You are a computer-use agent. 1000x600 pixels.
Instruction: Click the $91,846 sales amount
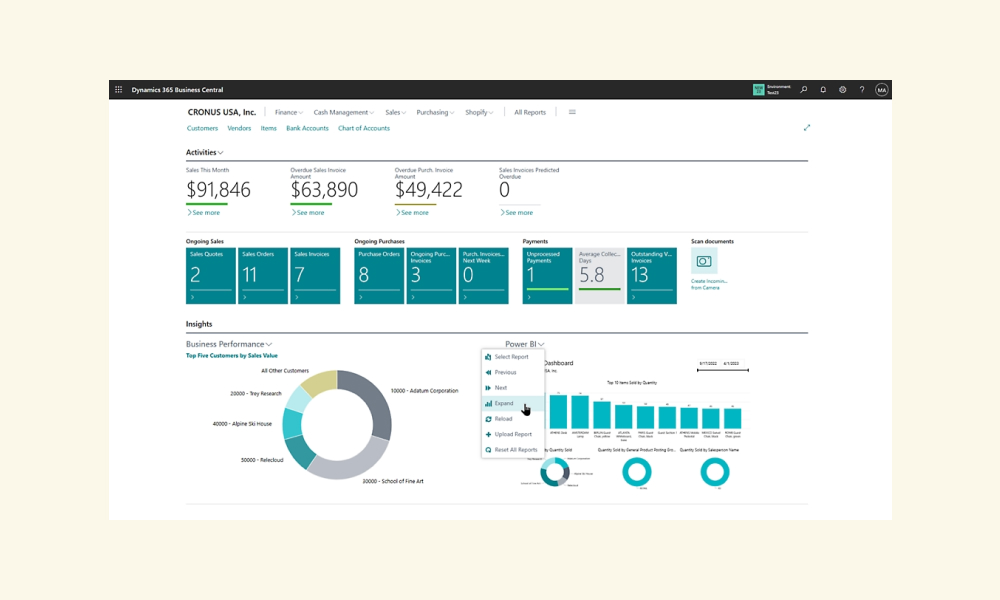[x=218, y=190]
